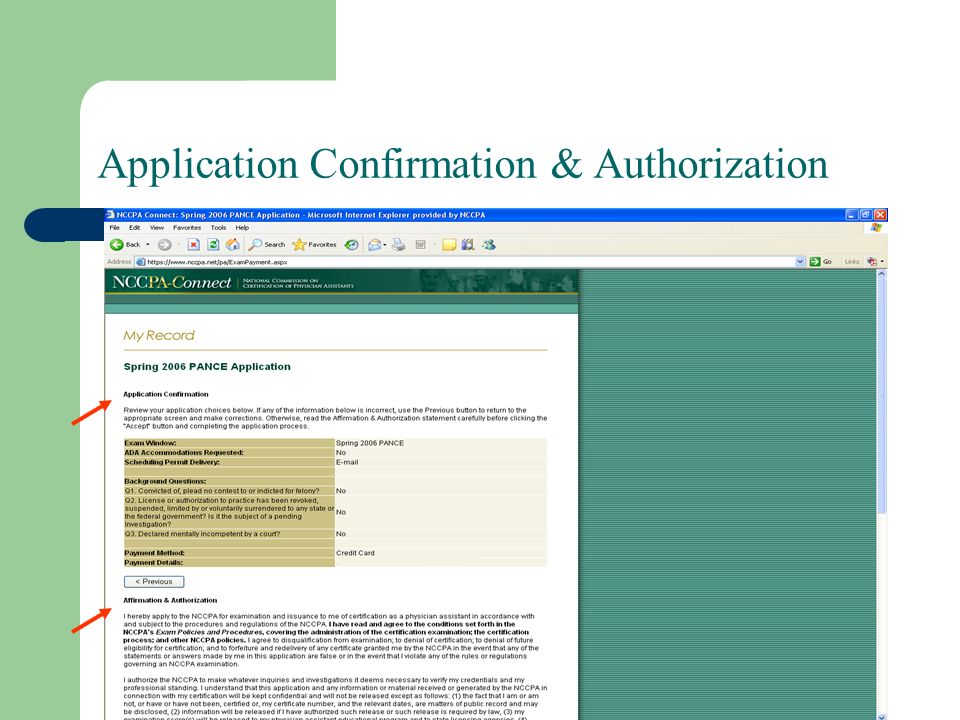The width and height of the screenshot is (960, 720).
Task: Minimize the Internet Explorer window
Action: pyautogui.click(x=852, y=215)
